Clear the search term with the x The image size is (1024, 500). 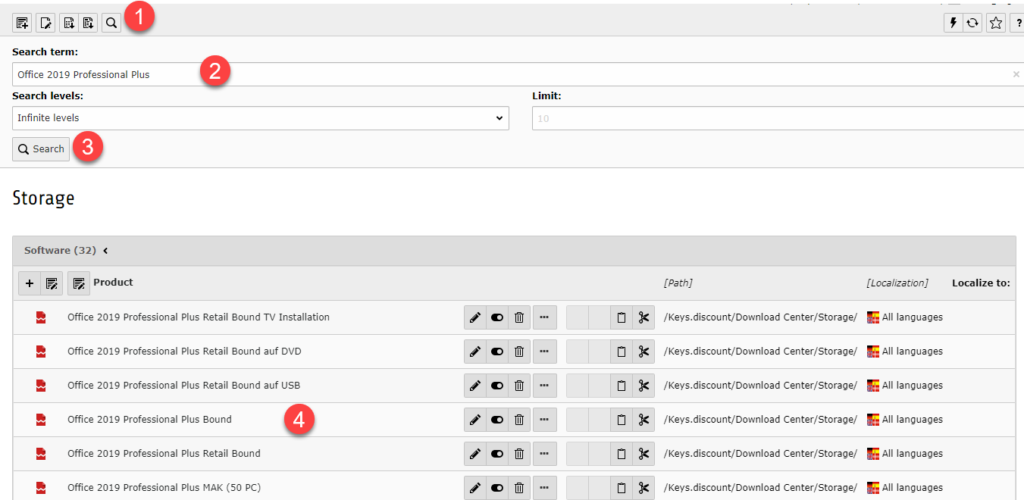tap(1016, 74)
